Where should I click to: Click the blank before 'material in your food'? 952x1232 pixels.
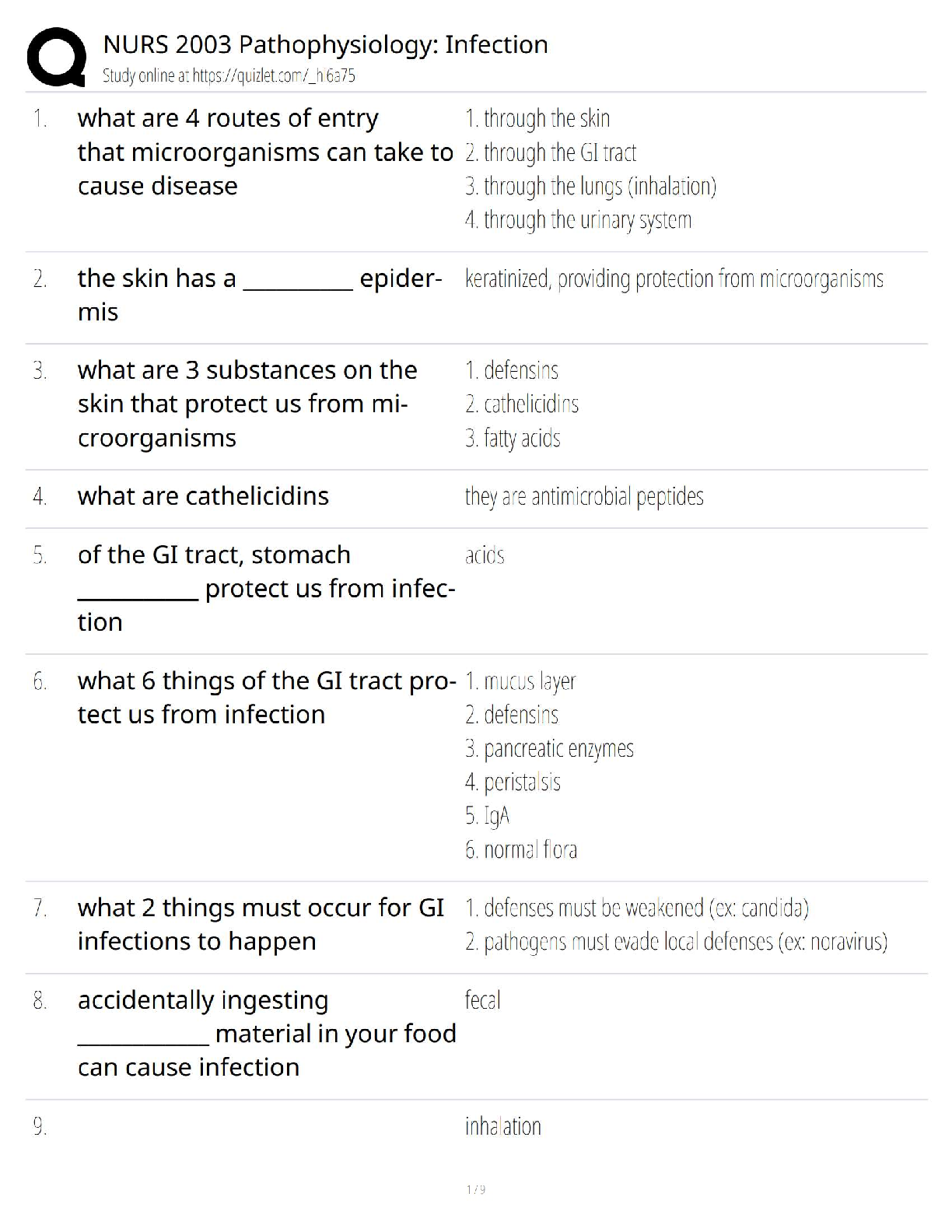tap(143, 1036)
